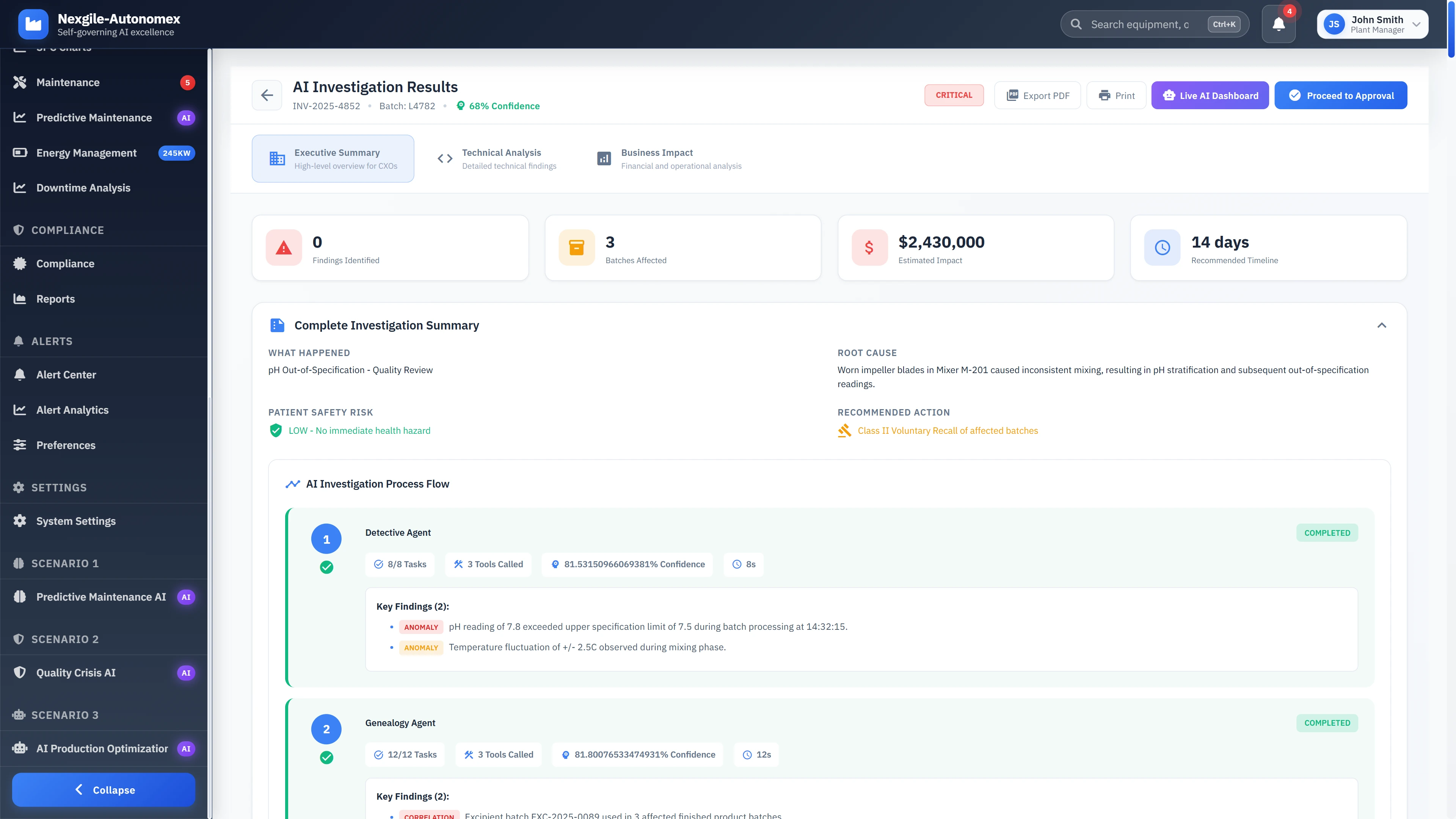Collapse the Complete Investigation Summary section
Image resolution: width=1456 pixels, height=819 pixels.
click(x=1382, y=325)
